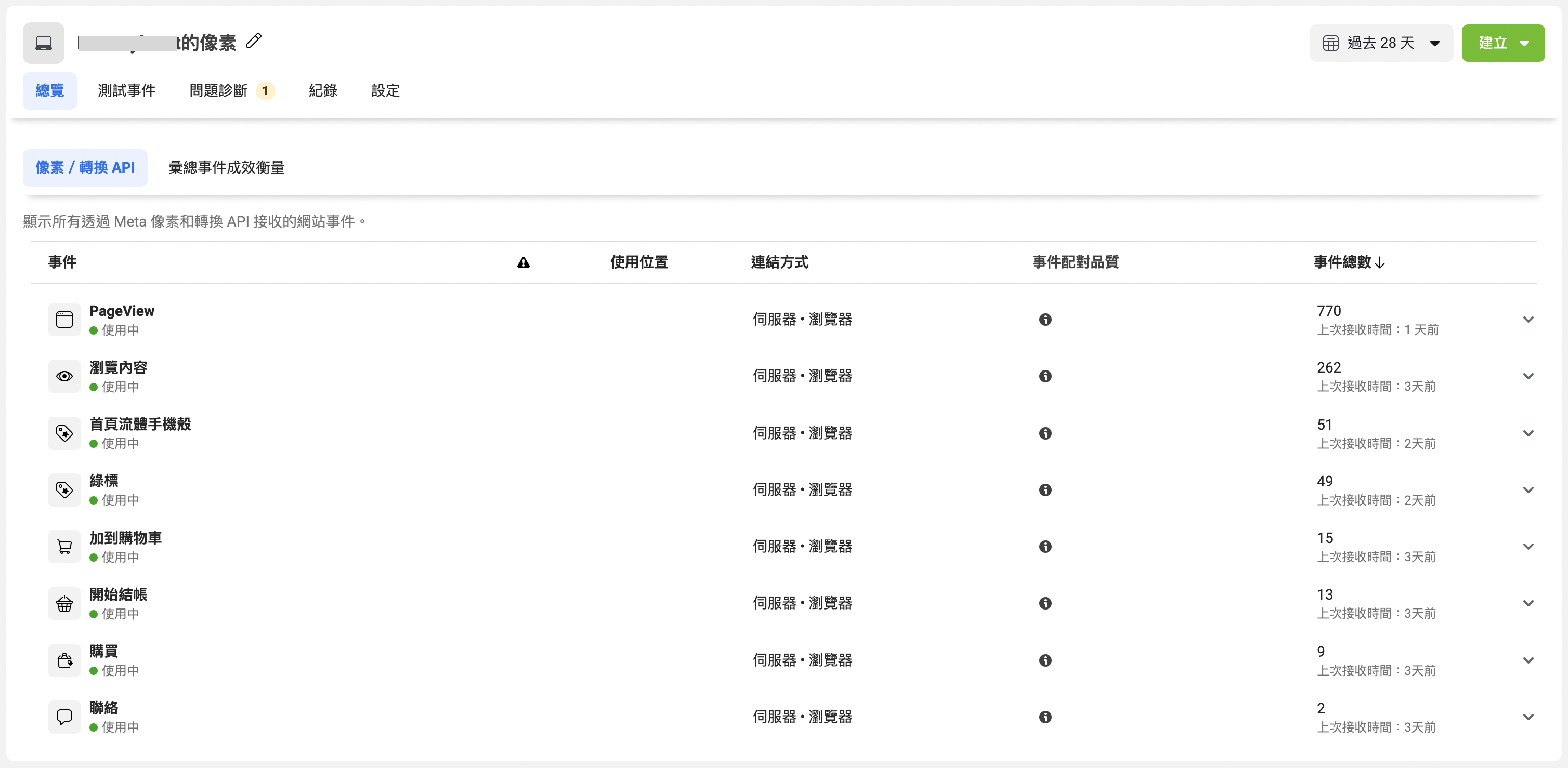This screenshot has width=1568, height=768.
Task: Click the match quality info icon for PageView
Action: point(1045,320)
